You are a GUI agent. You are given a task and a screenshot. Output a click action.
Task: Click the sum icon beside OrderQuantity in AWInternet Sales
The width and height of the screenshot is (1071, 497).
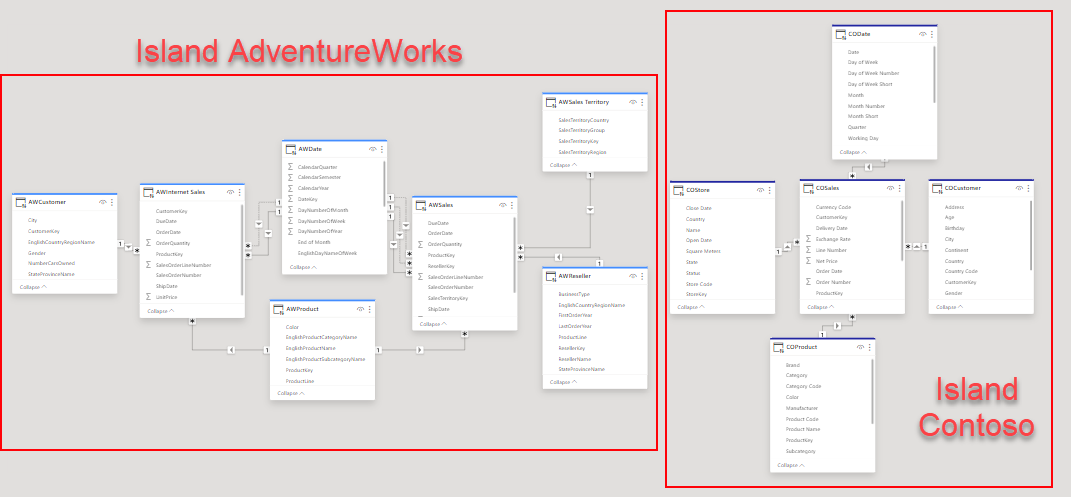pos(149,243)
